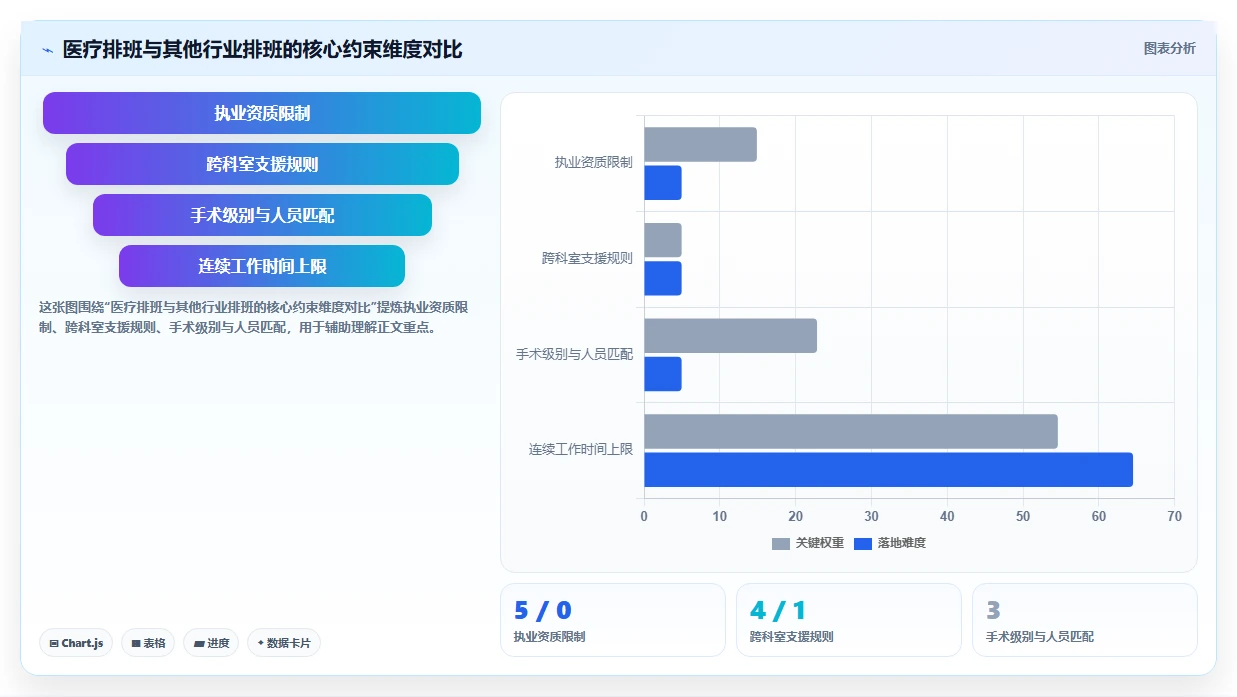Screen dimensions: 1237x697
Task: Click chart axis label 手术级别与人员匹配
Action: pyautogui.click(x=574, y=354)
